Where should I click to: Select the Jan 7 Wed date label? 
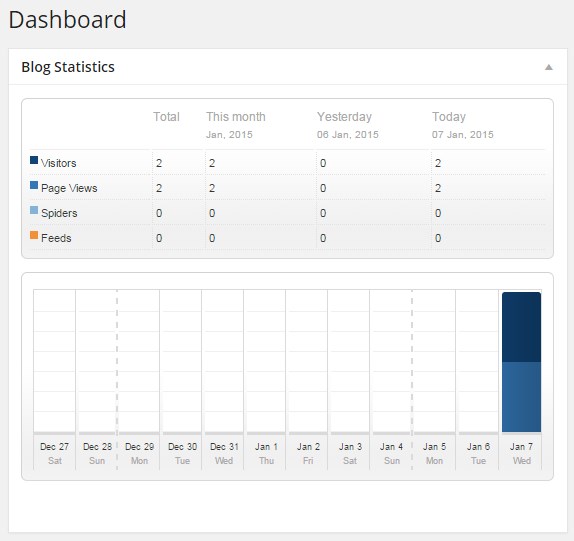(x=521, y=454)
